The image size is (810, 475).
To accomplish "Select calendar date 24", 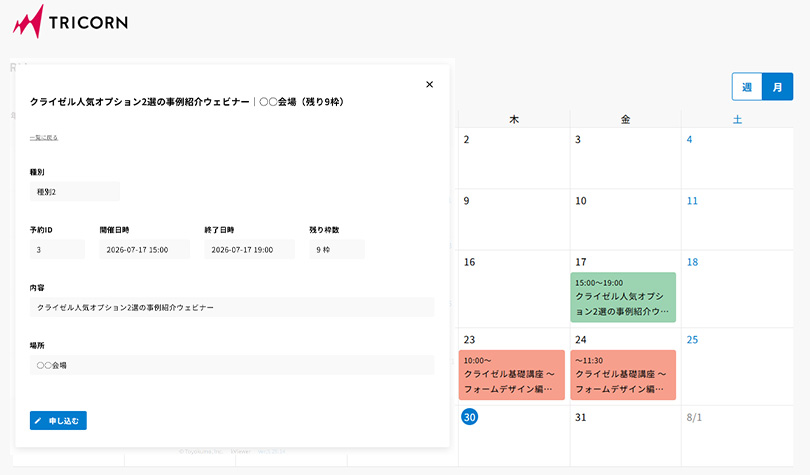I will point(581,340).
